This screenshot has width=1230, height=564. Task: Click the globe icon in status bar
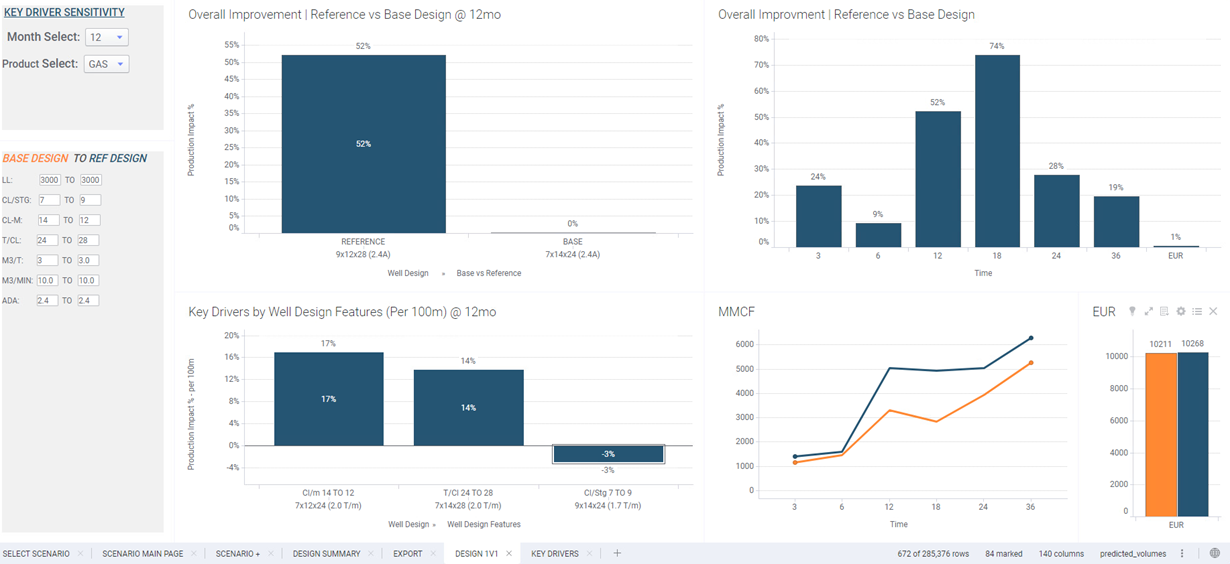[1214, 553]
